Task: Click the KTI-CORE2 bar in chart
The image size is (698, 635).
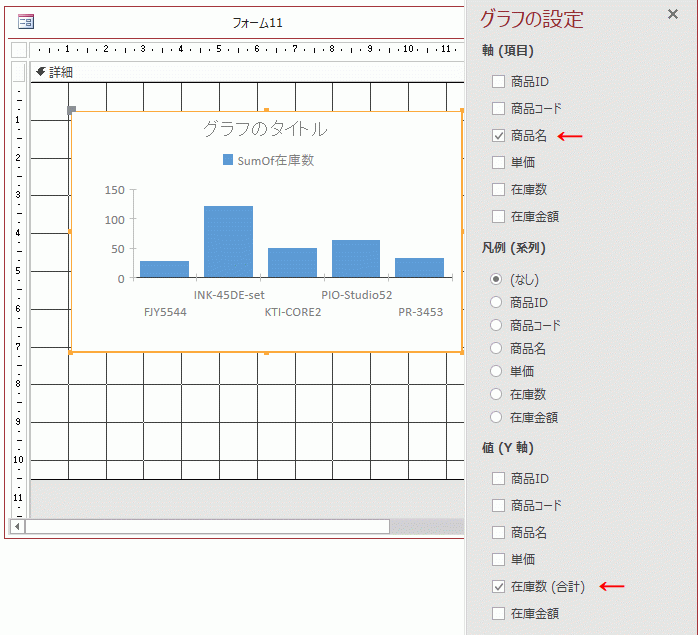Action: coord(292,263)
